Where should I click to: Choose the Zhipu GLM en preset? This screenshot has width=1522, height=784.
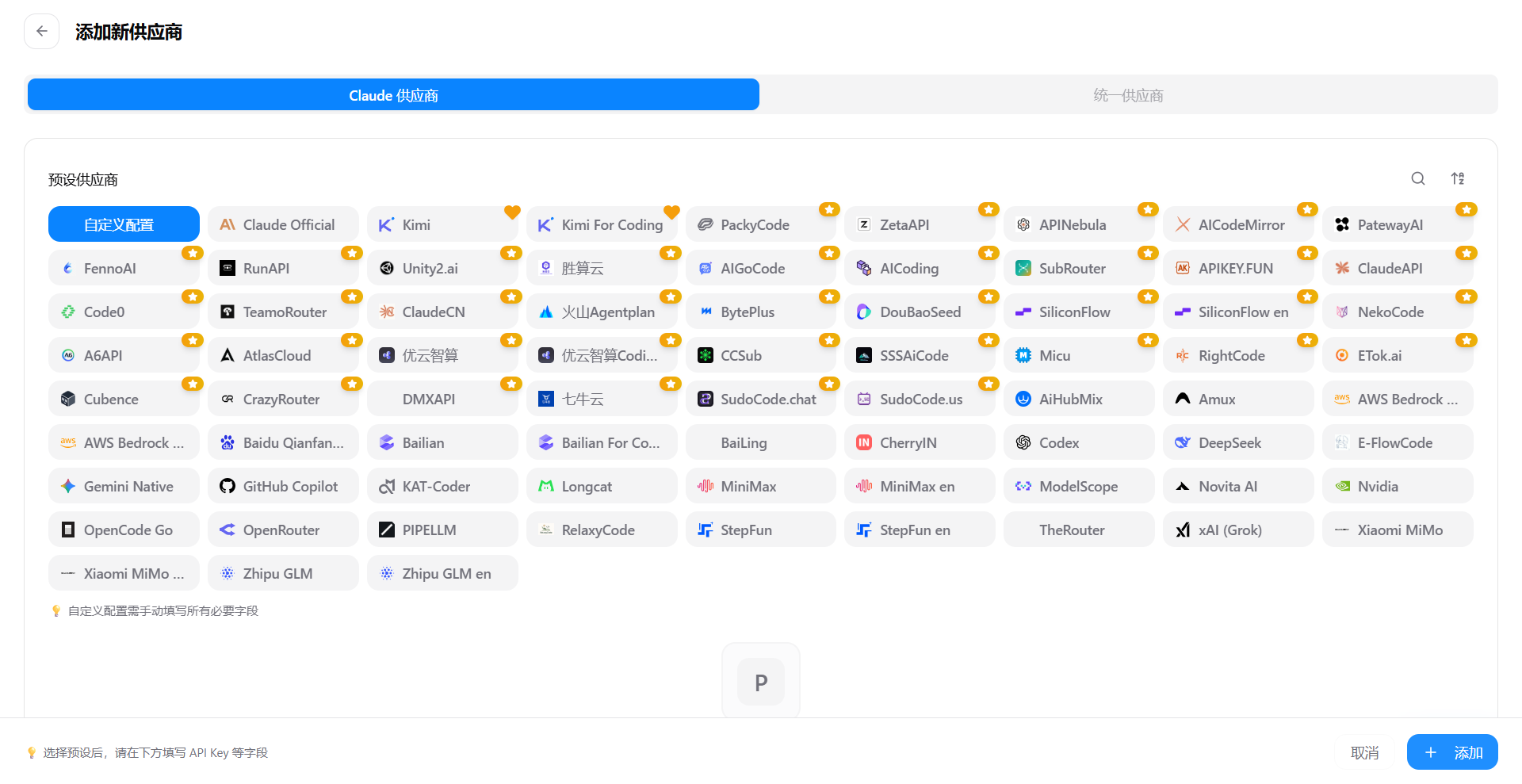(x=442, y=573)
